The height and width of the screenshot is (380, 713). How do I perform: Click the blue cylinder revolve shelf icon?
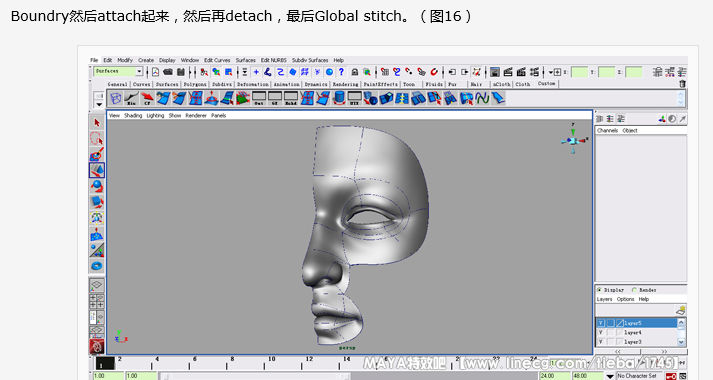(x=339, y=98)
